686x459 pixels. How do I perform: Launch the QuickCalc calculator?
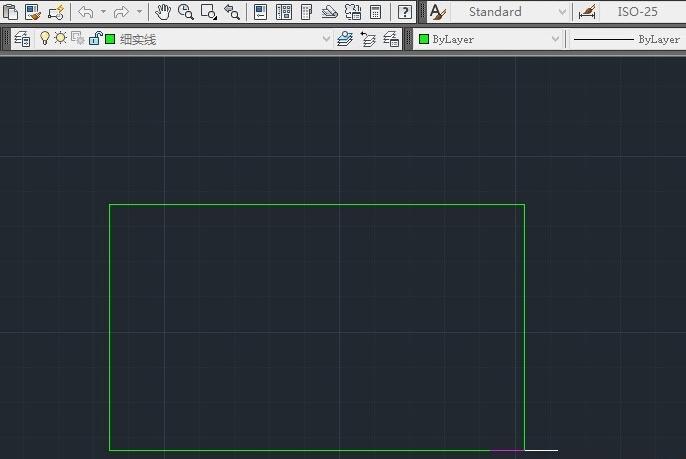pos(375,12)
